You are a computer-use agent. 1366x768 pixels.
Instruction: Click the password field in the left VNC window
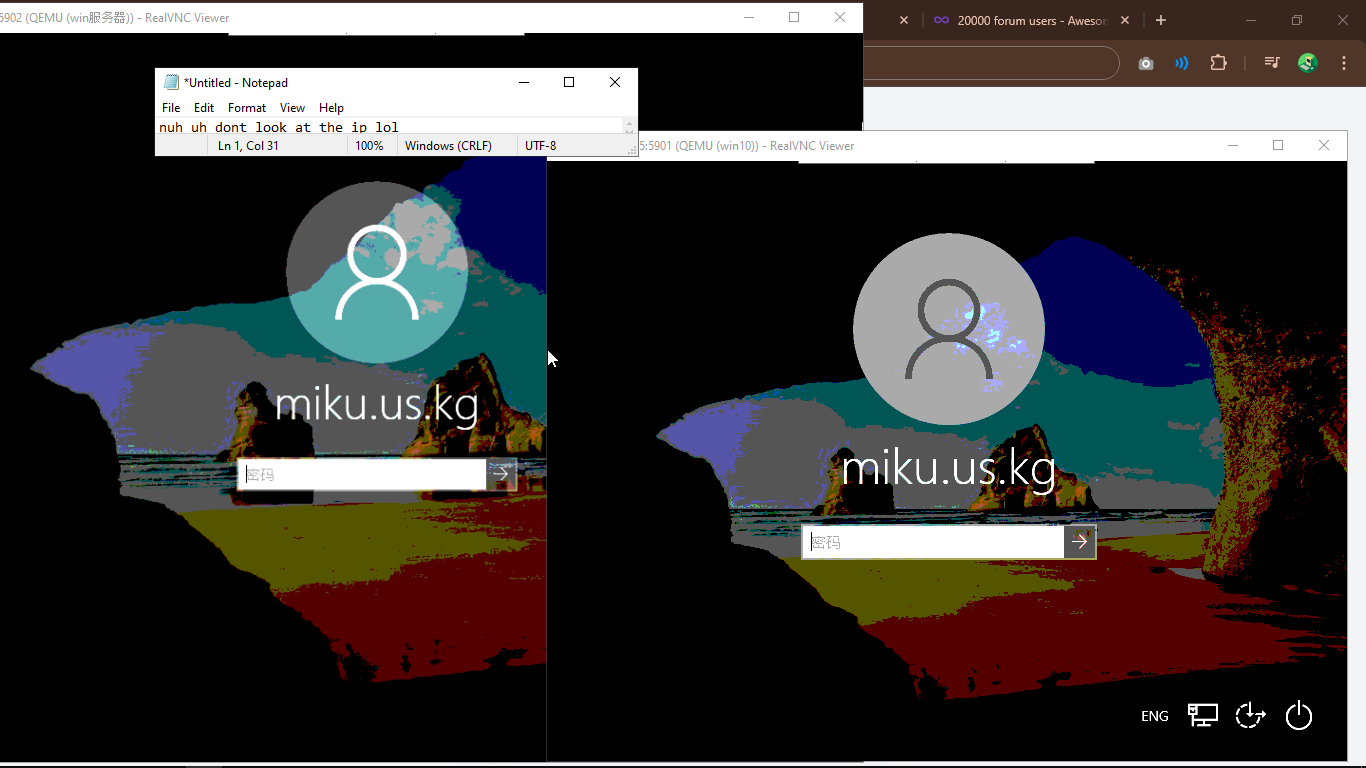click(x=362, y=475)
